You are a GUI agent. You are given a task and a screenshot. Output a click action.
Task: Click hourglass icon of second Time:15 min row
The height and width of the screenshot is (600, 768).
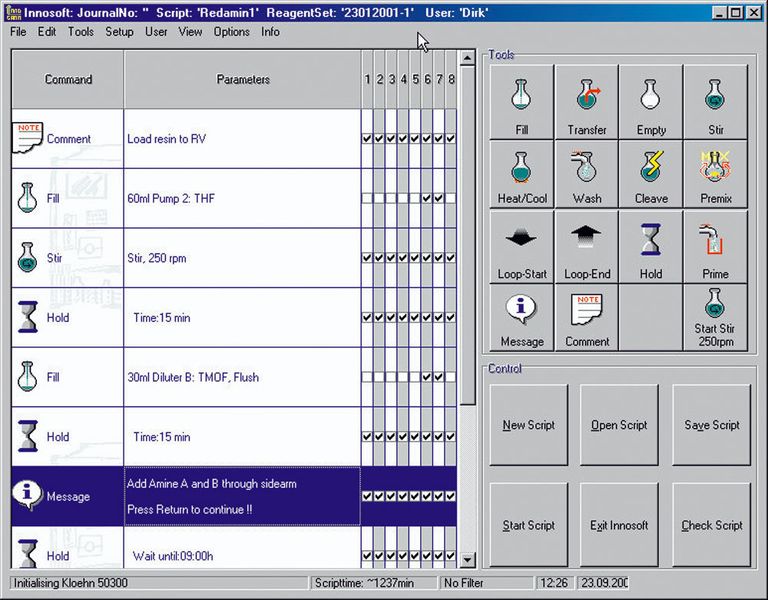pos(27,436)
